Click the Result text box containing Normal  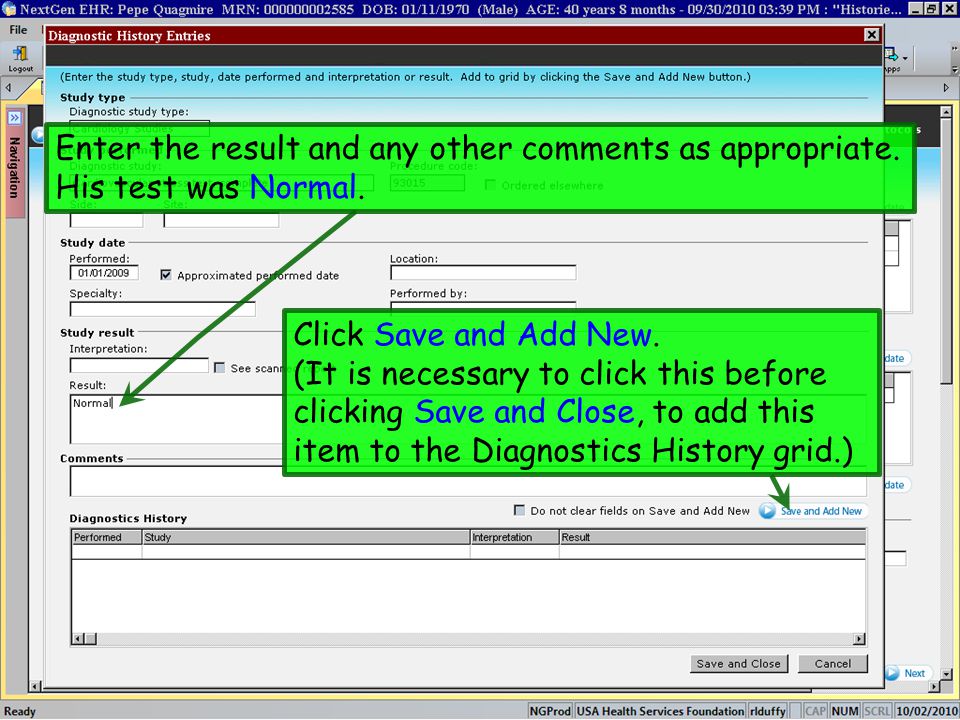[x=176, y=419]
